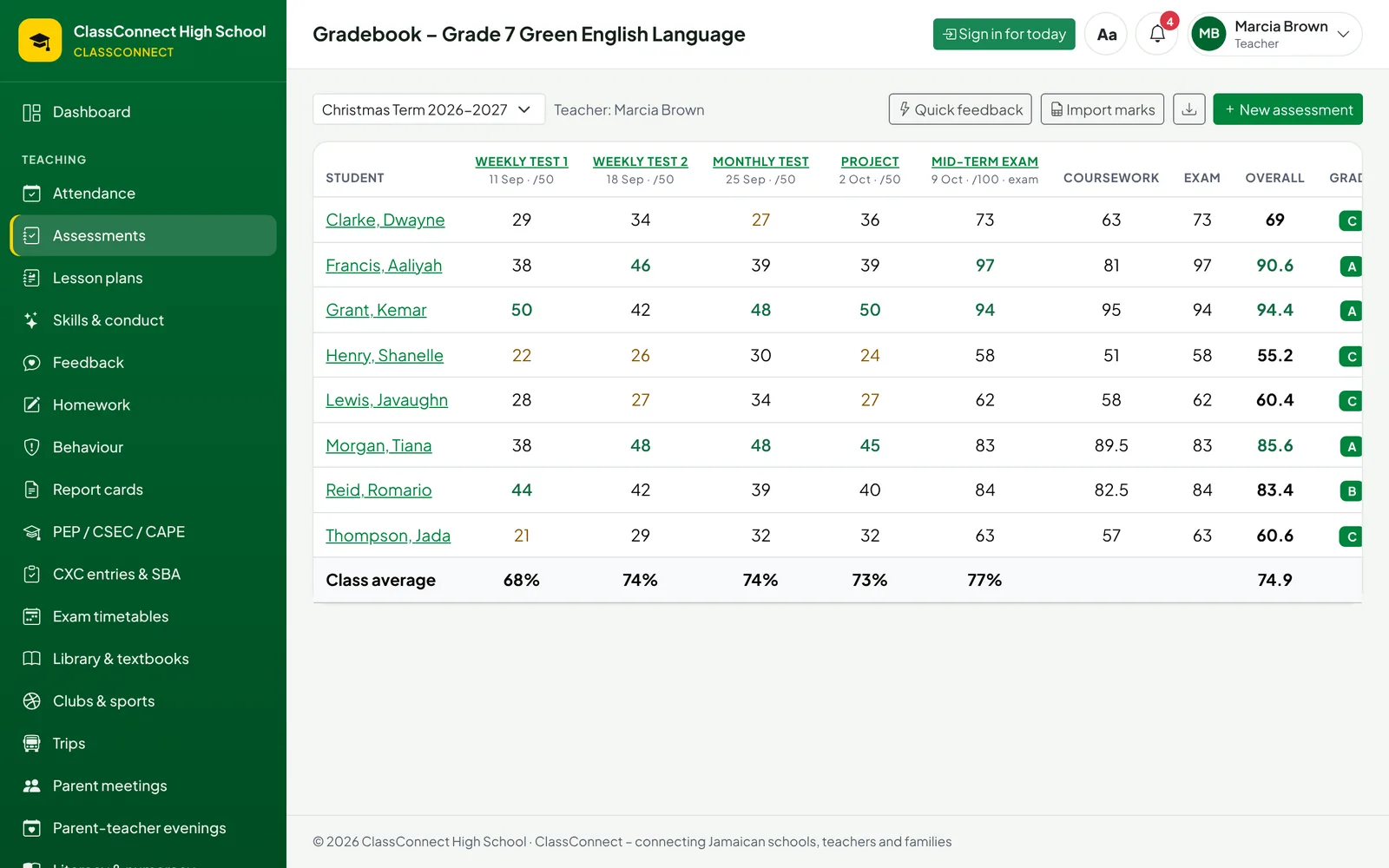The image size is (1389, 868).
Task: Open the Aa text size control
Action: pos(1106,34)
